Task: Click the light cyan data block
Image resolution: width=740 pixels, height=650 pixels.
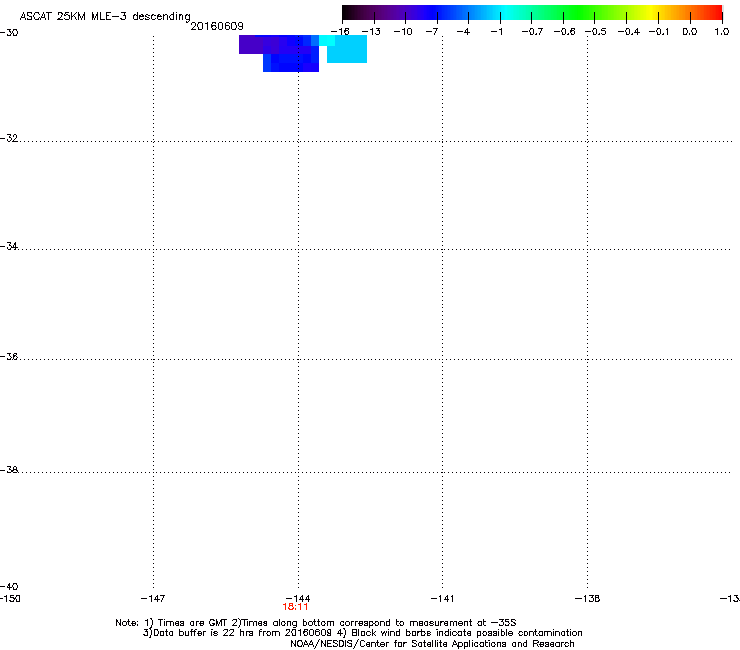Action: pyautogui.click(x=347, y=49)
